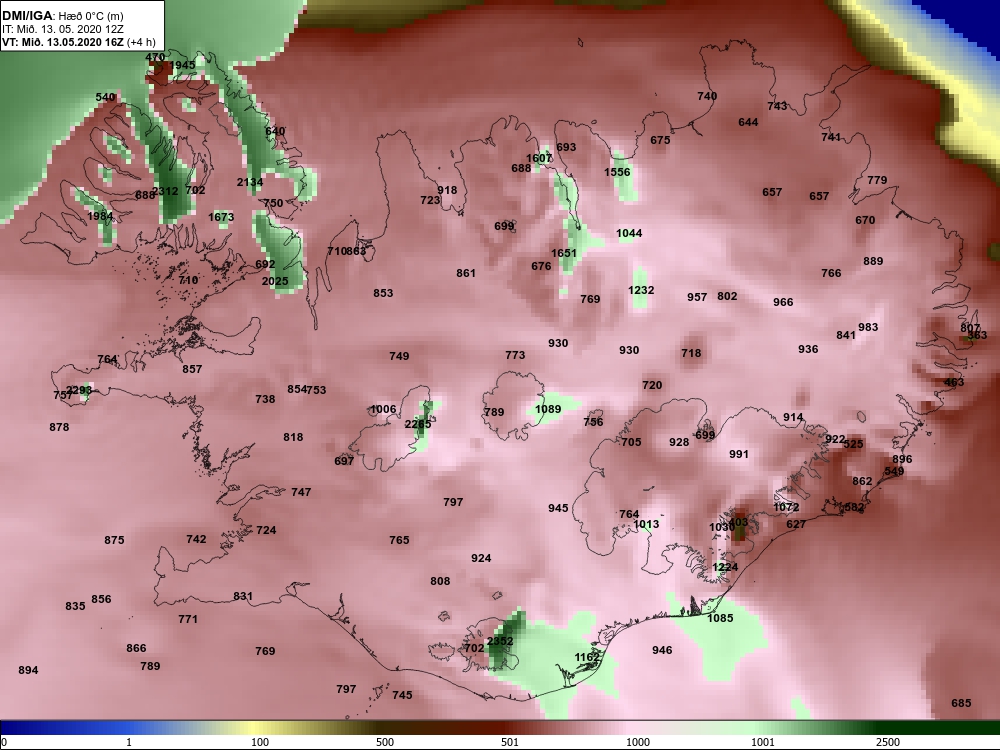This screenshot has height=750, width=1000.
Task: Click the 946 value on the map
Action: [662, 651]
